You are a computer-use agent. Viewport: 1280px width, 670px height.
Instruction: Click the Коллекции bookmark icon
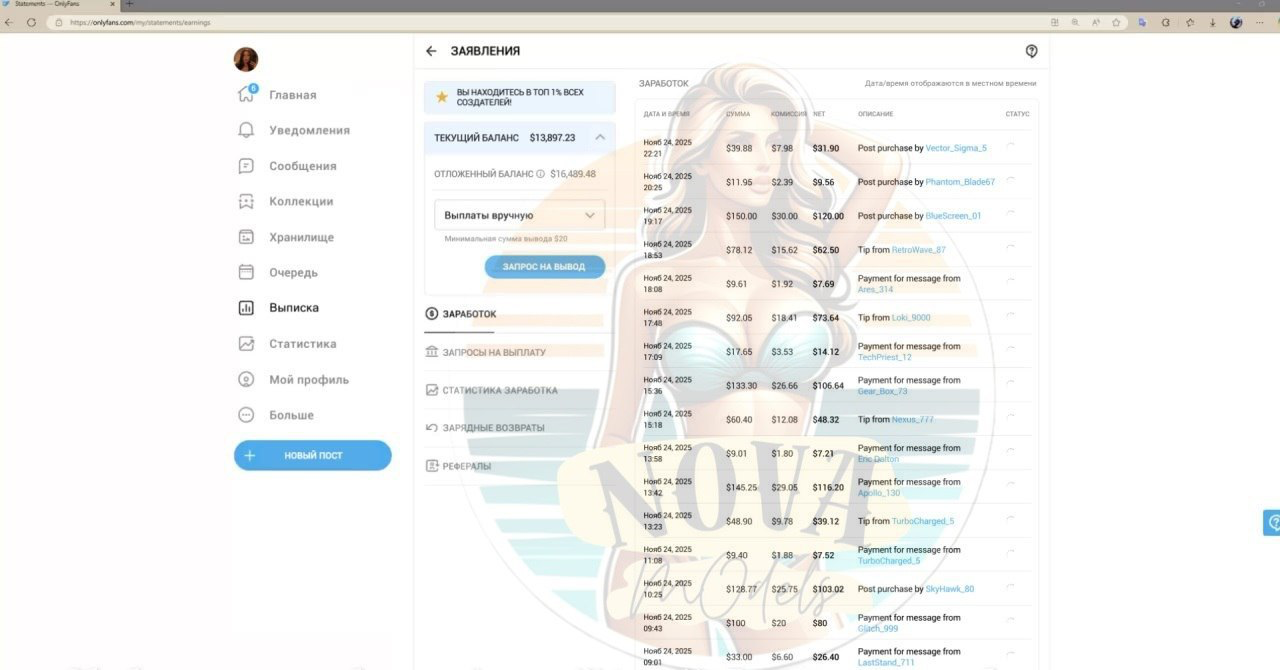[246, 201]
